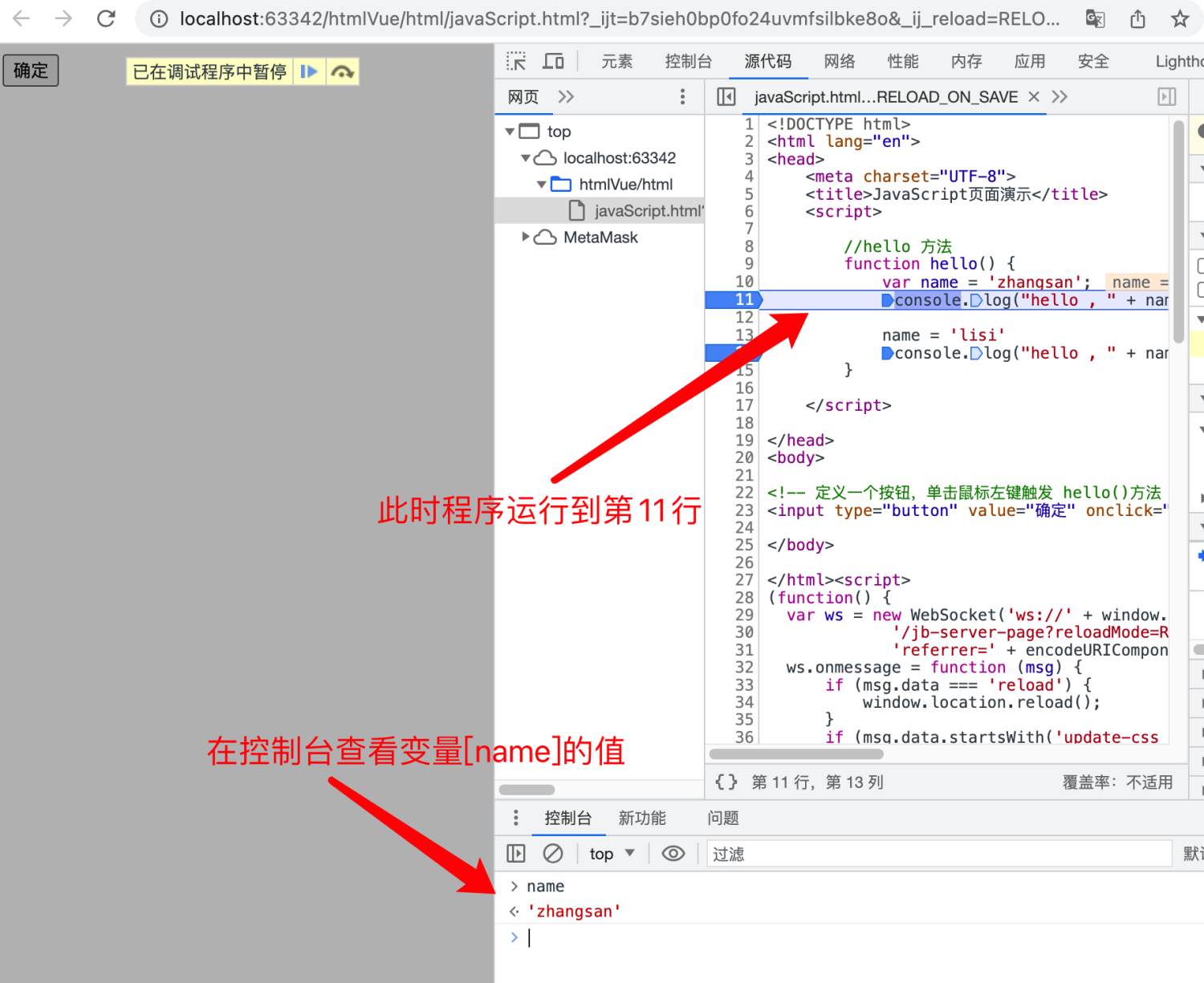Open the 性能 tab
Viewport: 1204px width, 983px height.
pyautogui.click(x=903, y=61)
